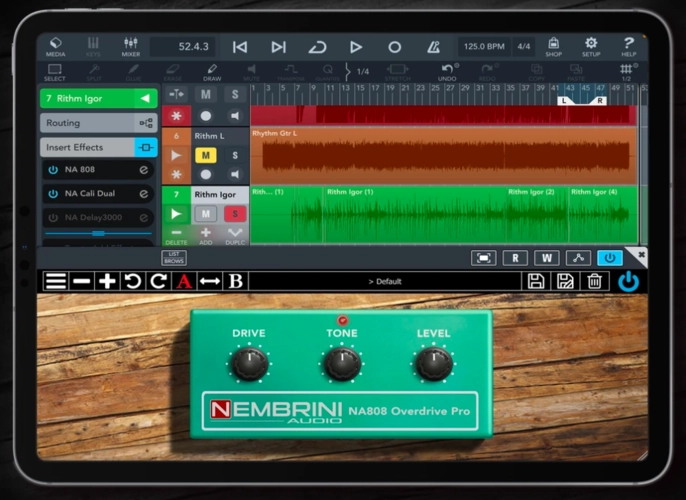The image size is (686, 500).
Task: Tap the 52.4.3 position display
Action: (x=182, y=46)
